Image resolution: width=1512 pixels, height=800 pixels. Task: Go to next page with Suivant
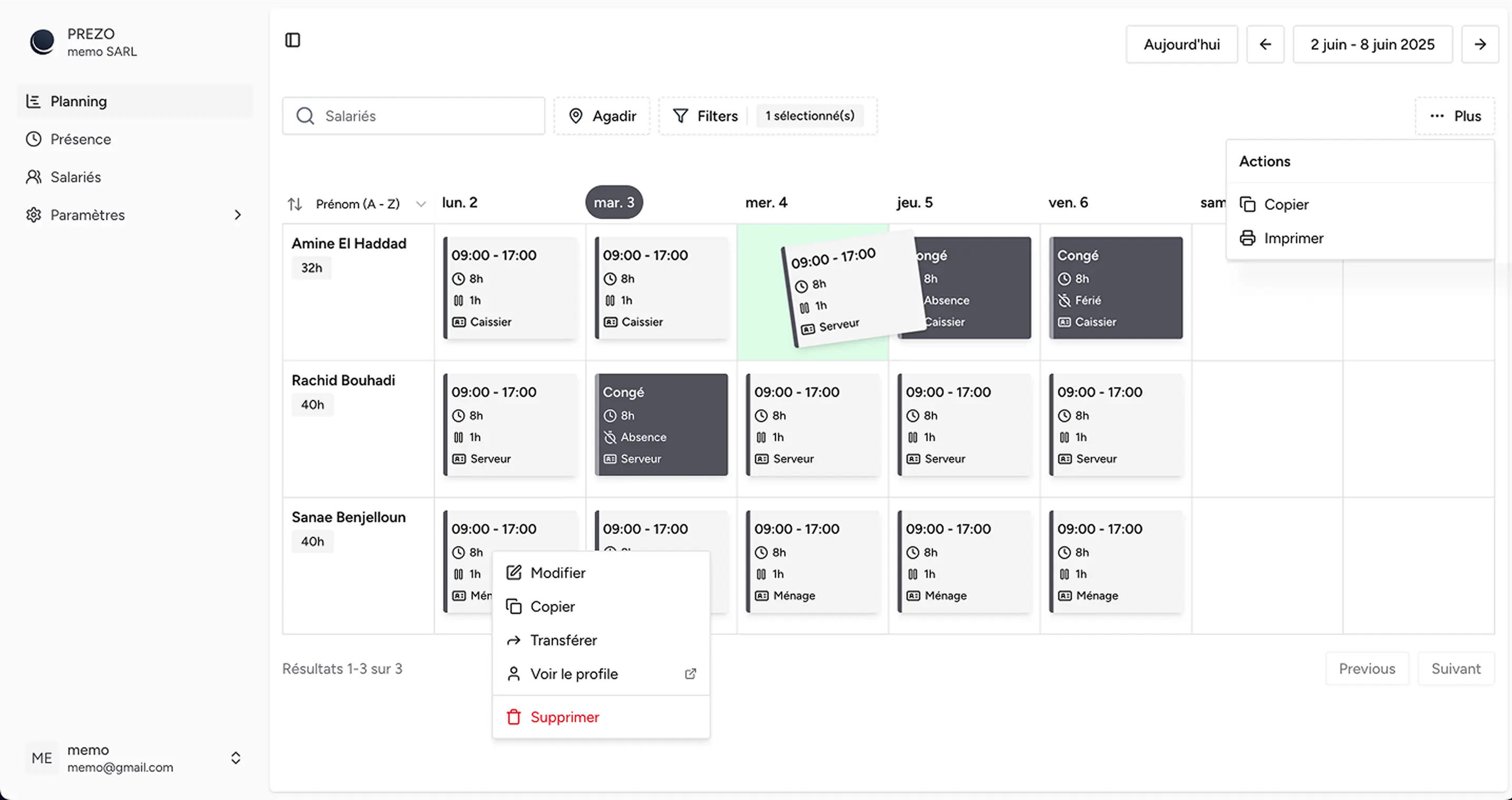click(x=1456, y=668)
